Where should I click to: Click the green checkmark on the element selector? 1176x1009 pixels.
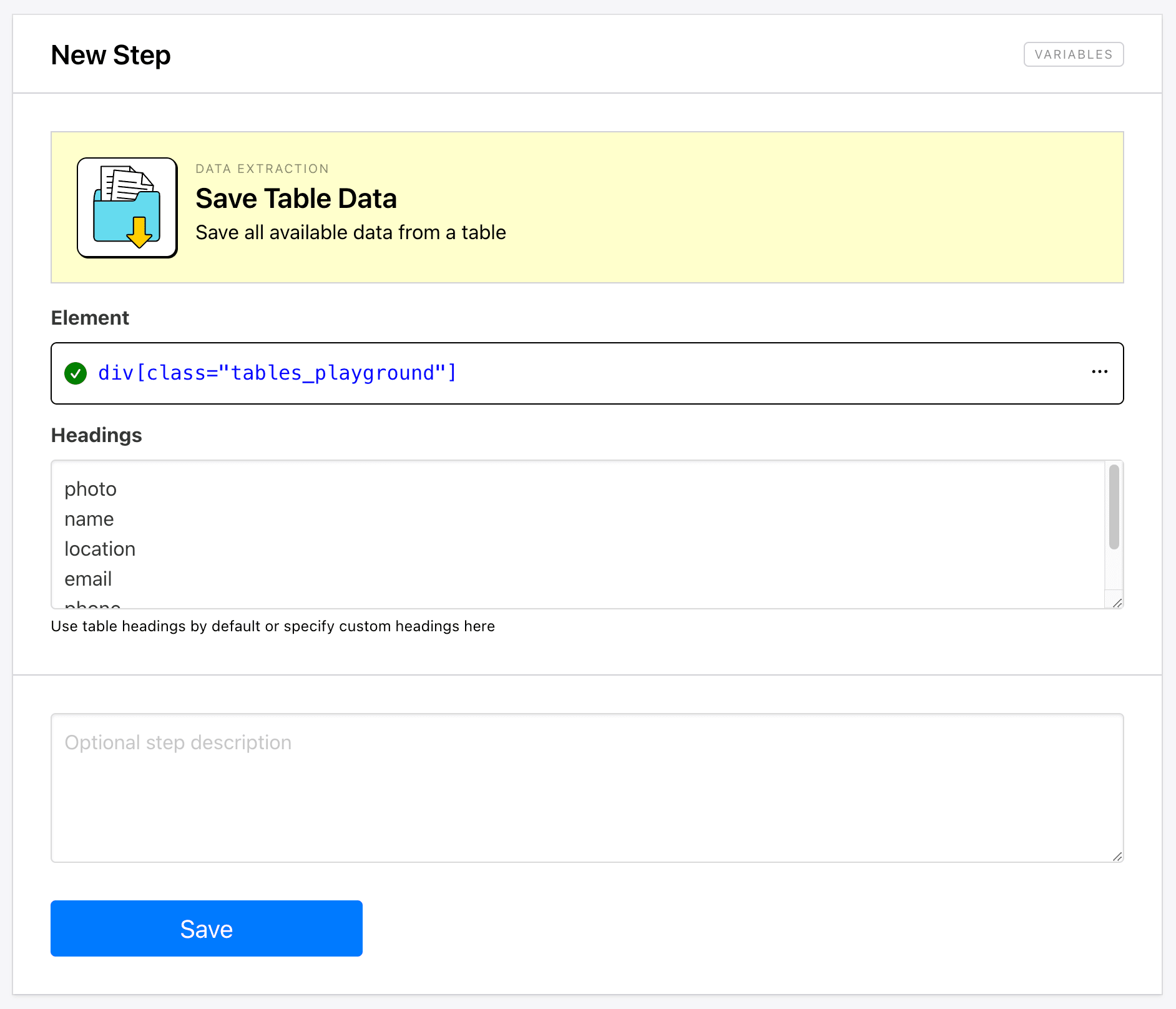click(76, 373)
